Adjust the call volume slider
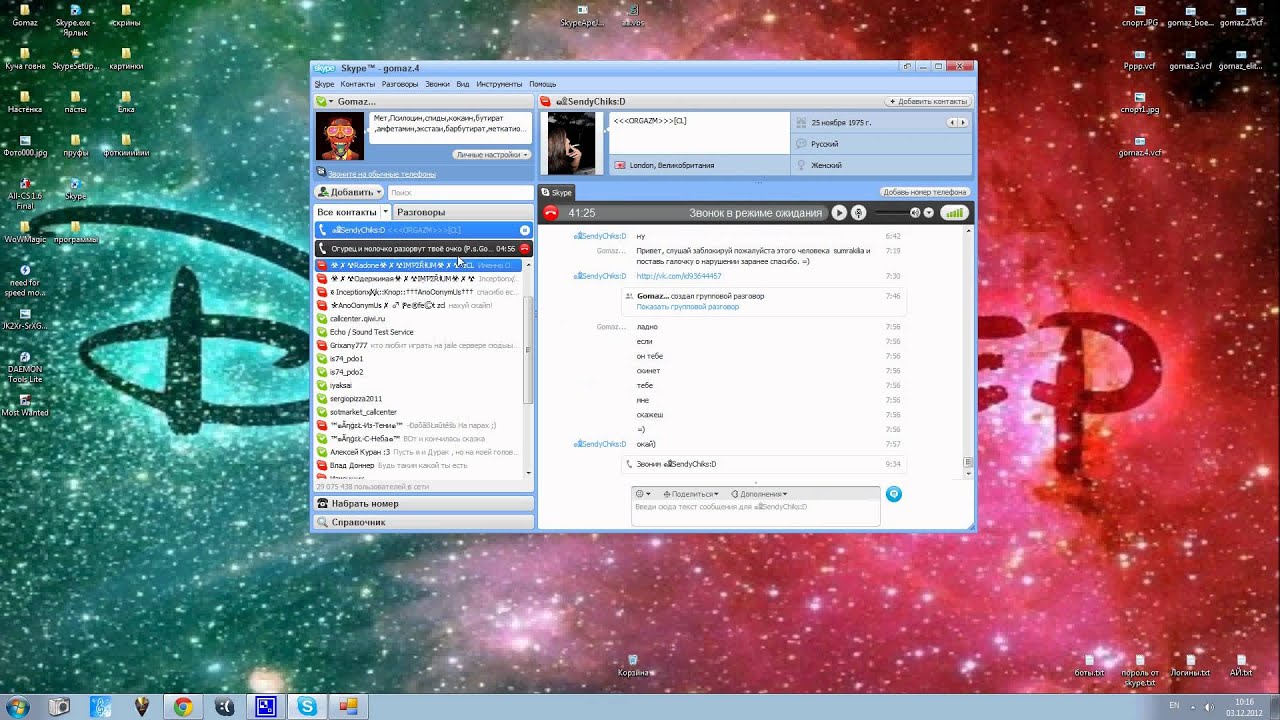This screenshot has width=1280, height=720. 892,212
